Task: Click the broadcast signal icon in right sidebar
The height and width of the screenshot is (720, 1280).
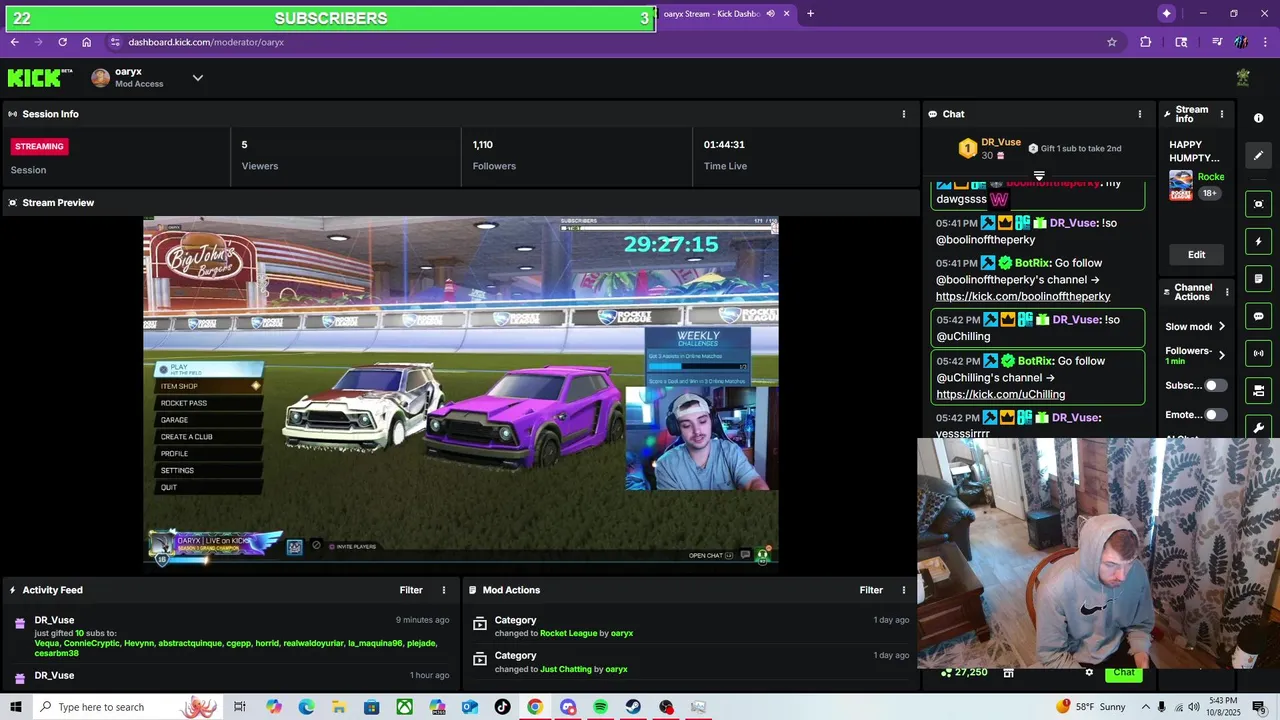Action: (x=1258, y=353)
